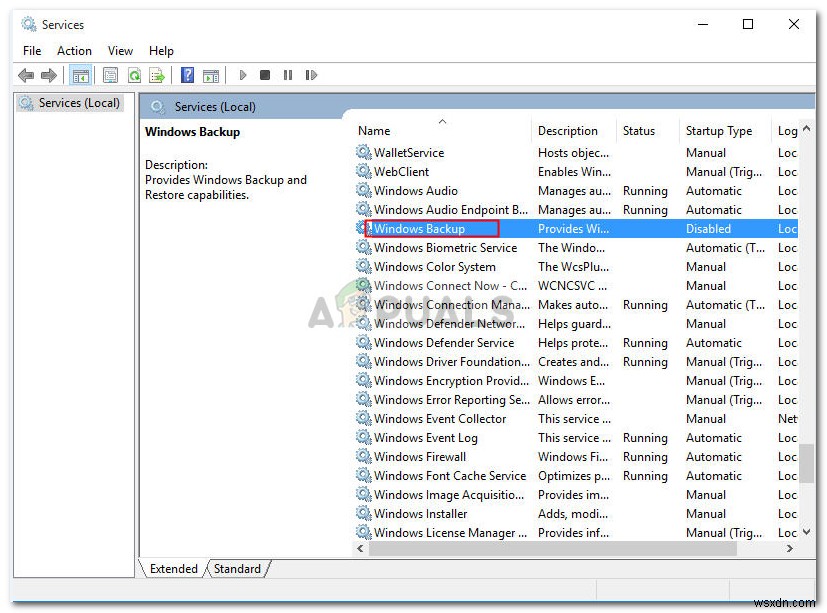Click the Export List toolbar icon
The image size is (827, 613).
[x=157, y=75]
